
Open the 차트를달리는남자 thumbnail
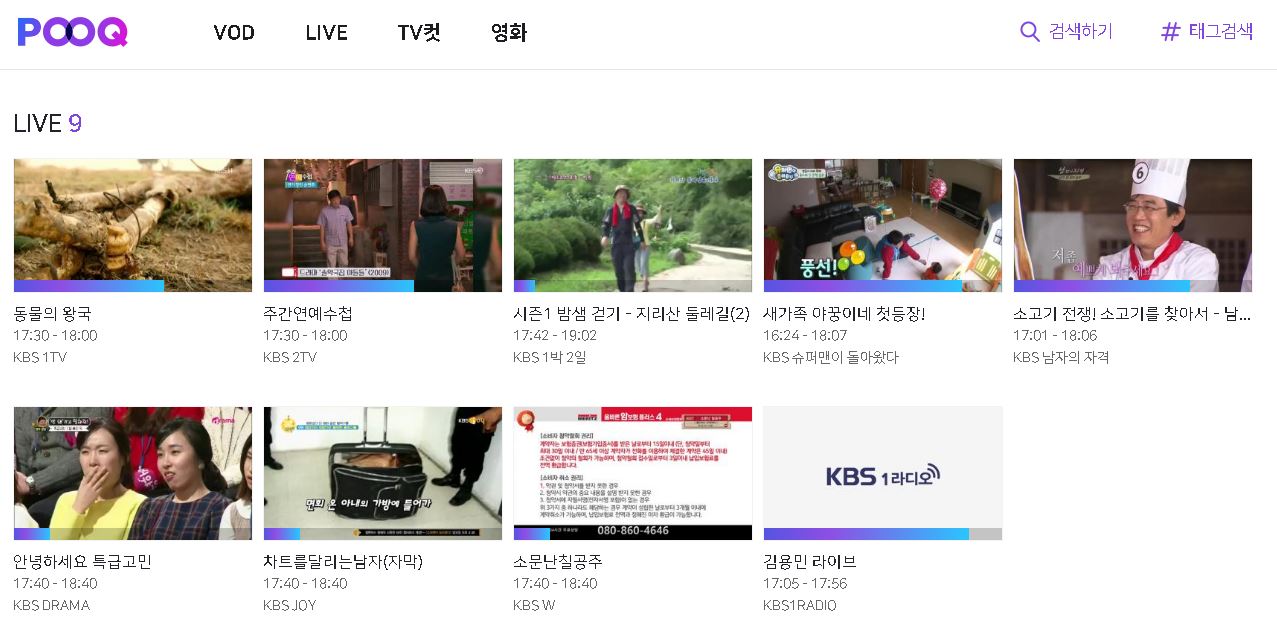tap(383, 473)
